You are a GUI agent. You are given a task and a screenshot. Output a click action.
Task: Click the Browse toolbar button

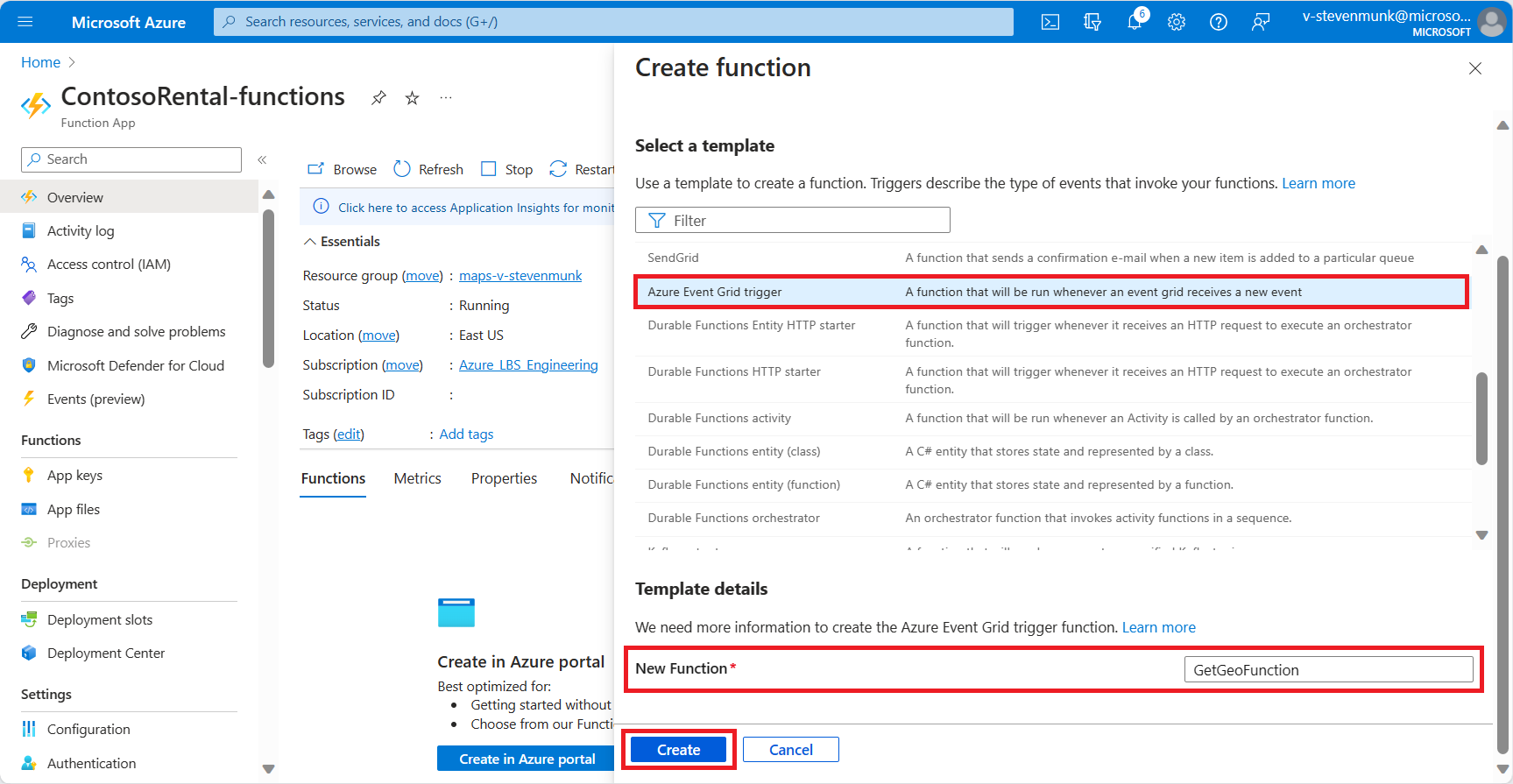[342, 169]
